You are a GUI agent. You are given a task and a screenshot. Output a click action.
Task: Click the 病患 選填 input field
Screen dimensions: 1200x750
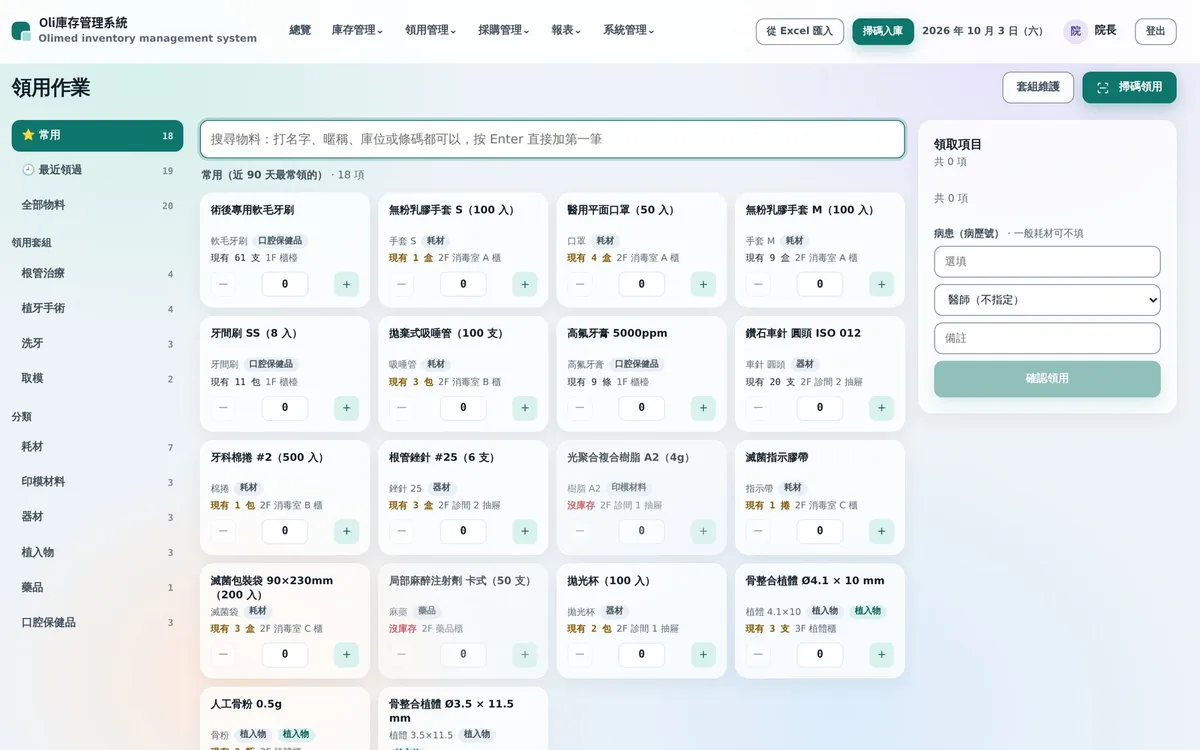coord(1047,262)
